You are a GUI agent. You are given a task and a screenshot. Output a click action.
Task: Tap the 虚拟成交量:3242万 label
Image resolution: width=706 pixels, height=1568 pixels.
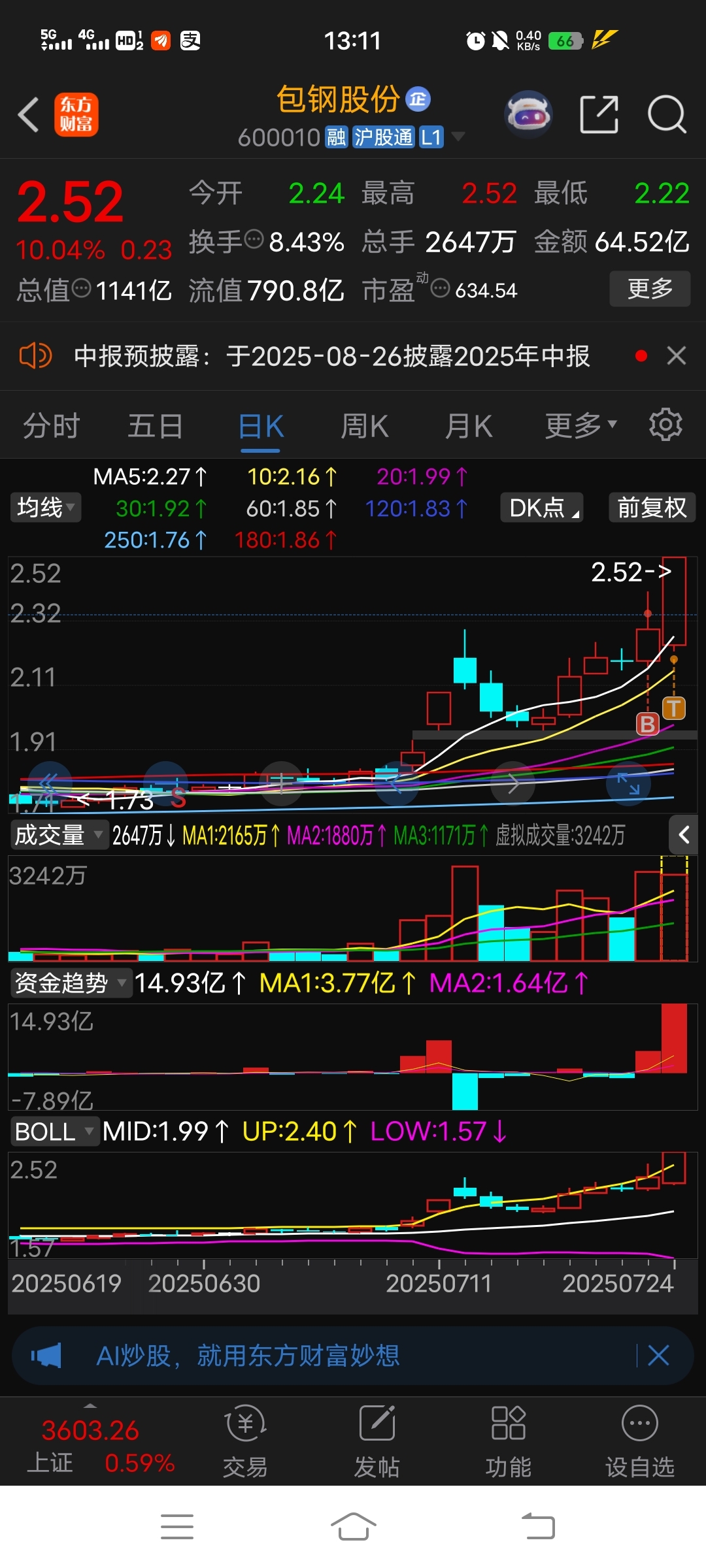point(560,835)
